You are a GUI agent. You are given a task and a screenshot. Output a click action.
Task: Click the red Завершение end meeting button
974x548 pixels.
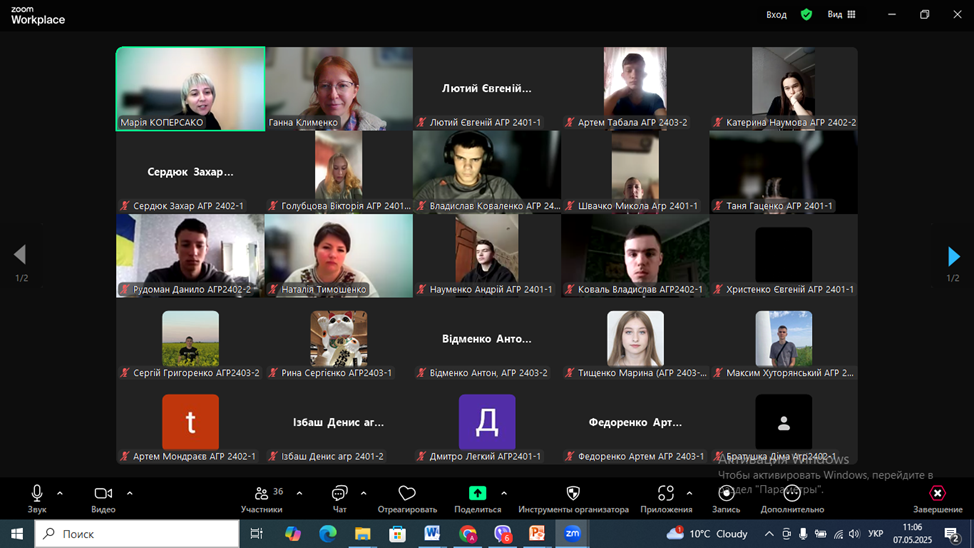937,499
